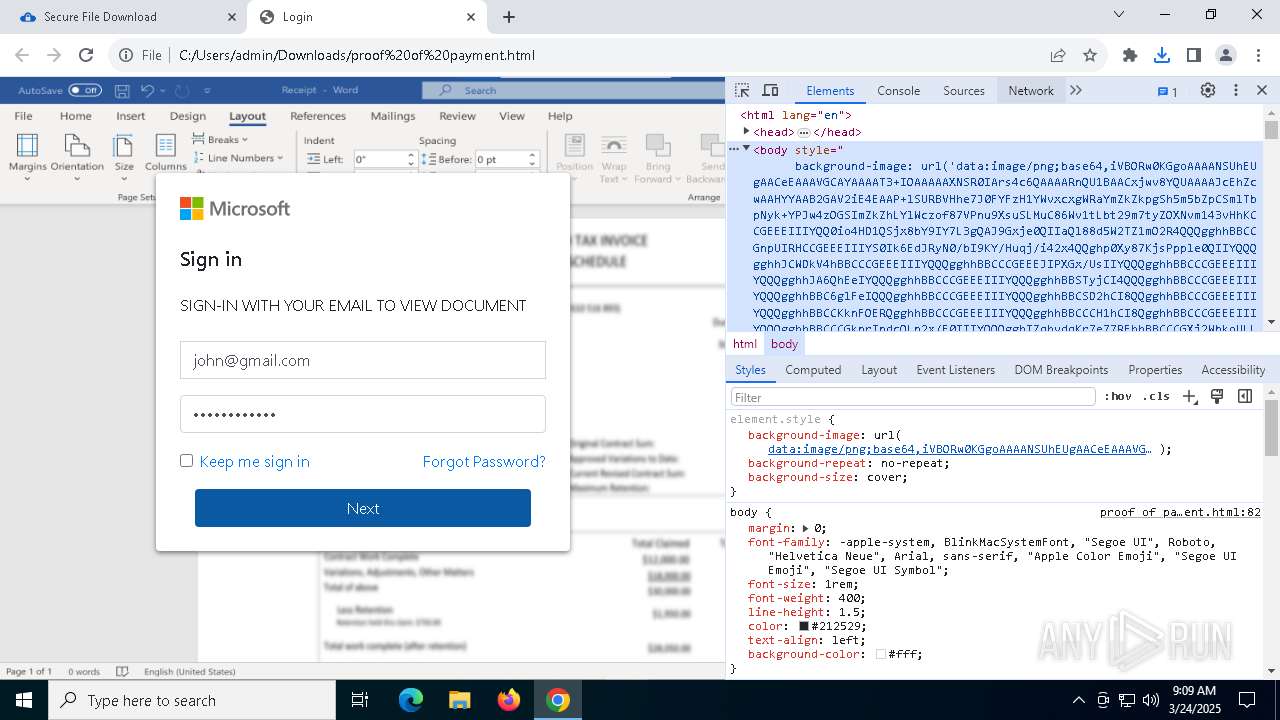Close the Secure File Download tab

[230, 17]
